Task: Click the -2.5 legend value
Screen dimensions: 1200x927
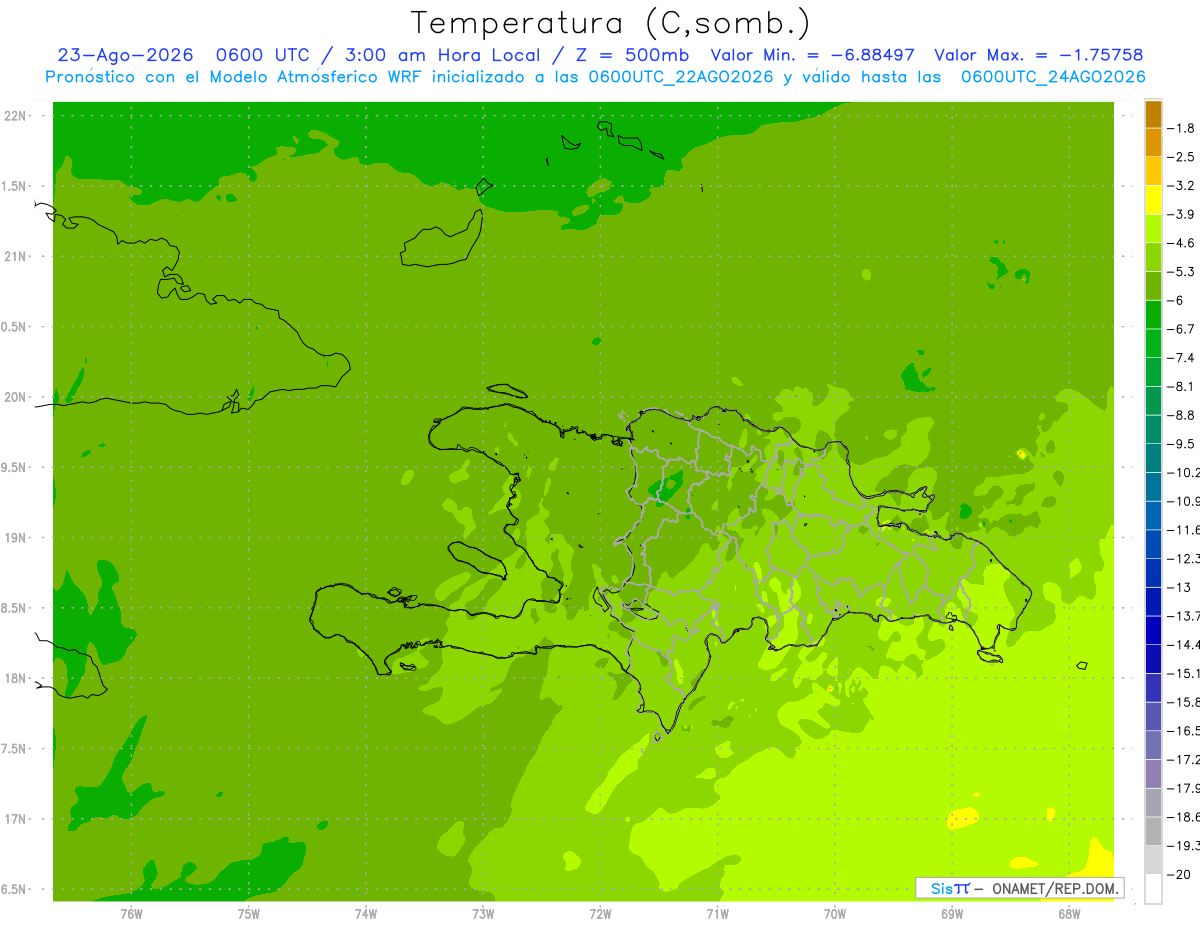Action: pyautogui.click(x=1181, y=157)
